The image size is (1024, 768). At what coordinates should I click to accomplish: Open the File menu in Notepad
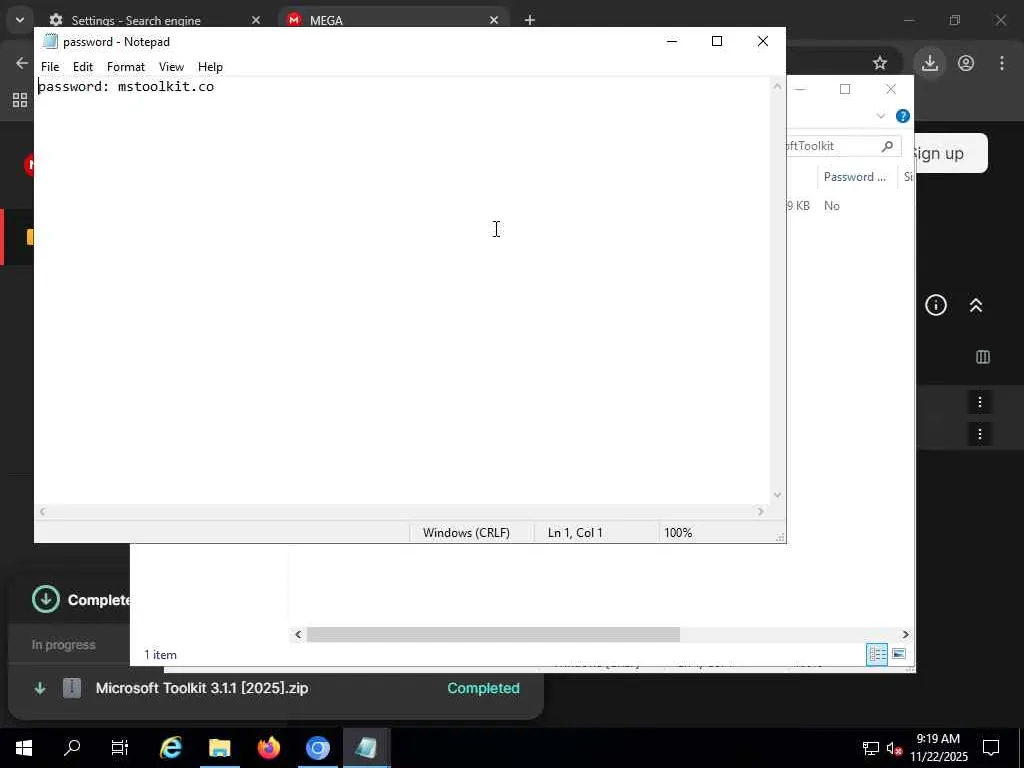tap(50, 67)
